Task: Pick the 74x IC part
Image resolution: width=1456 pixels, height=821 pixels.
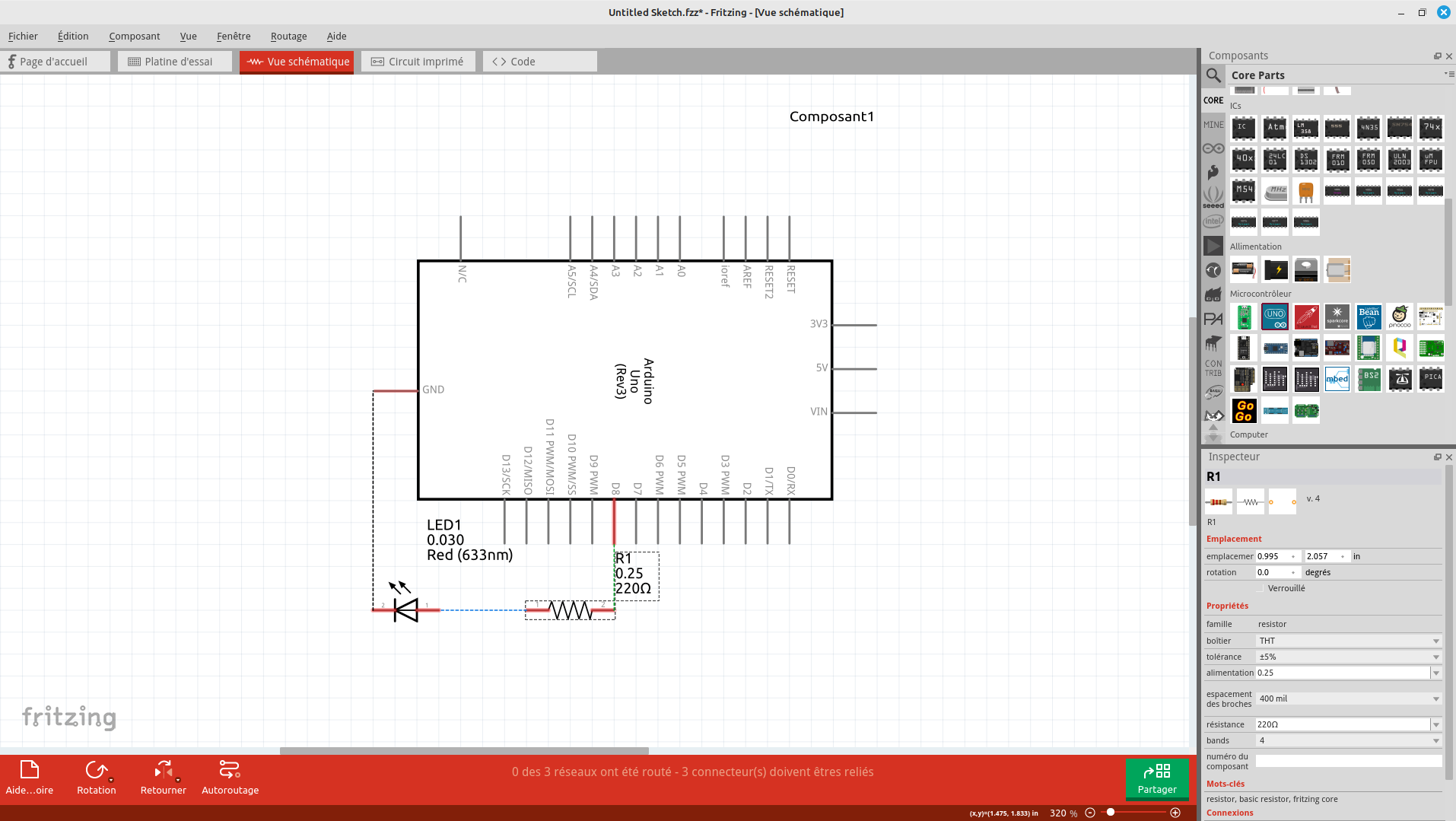Action: coord(1430,128)
